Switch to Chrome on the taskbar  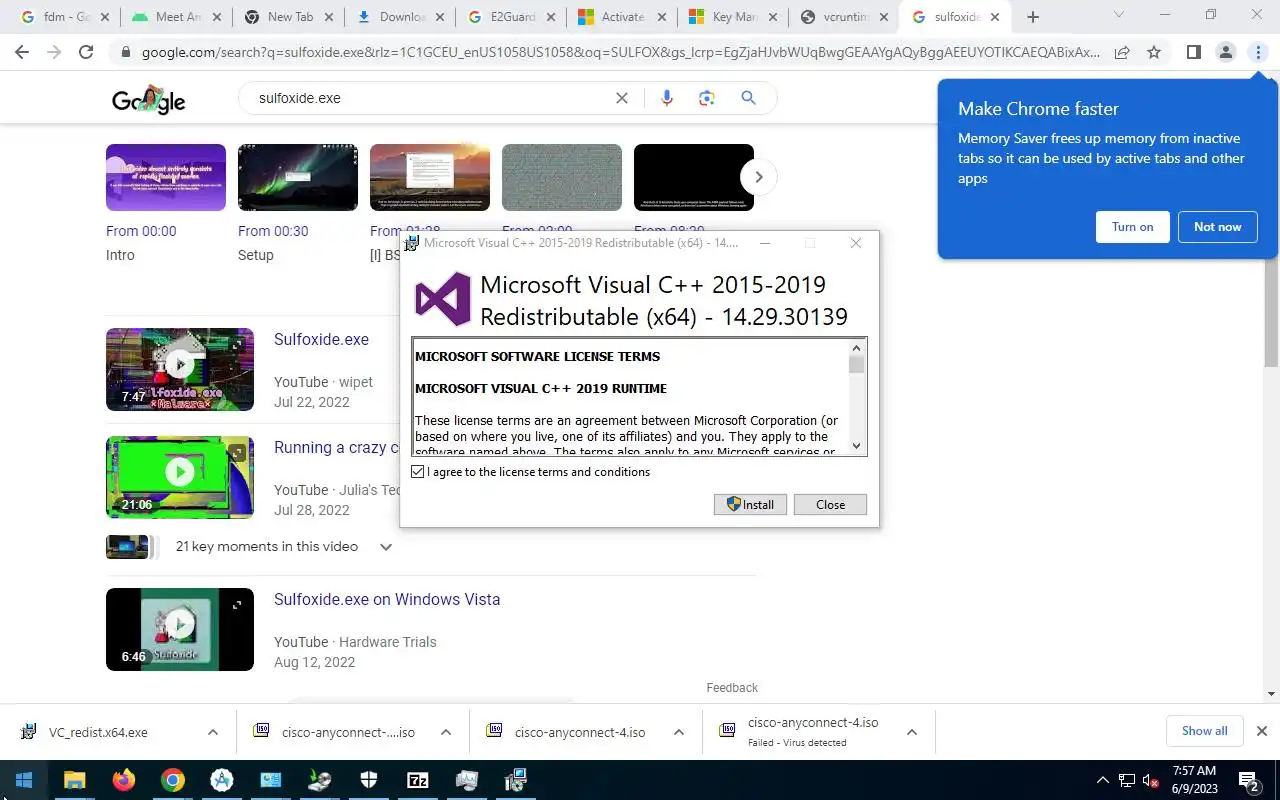pos(172,780)
